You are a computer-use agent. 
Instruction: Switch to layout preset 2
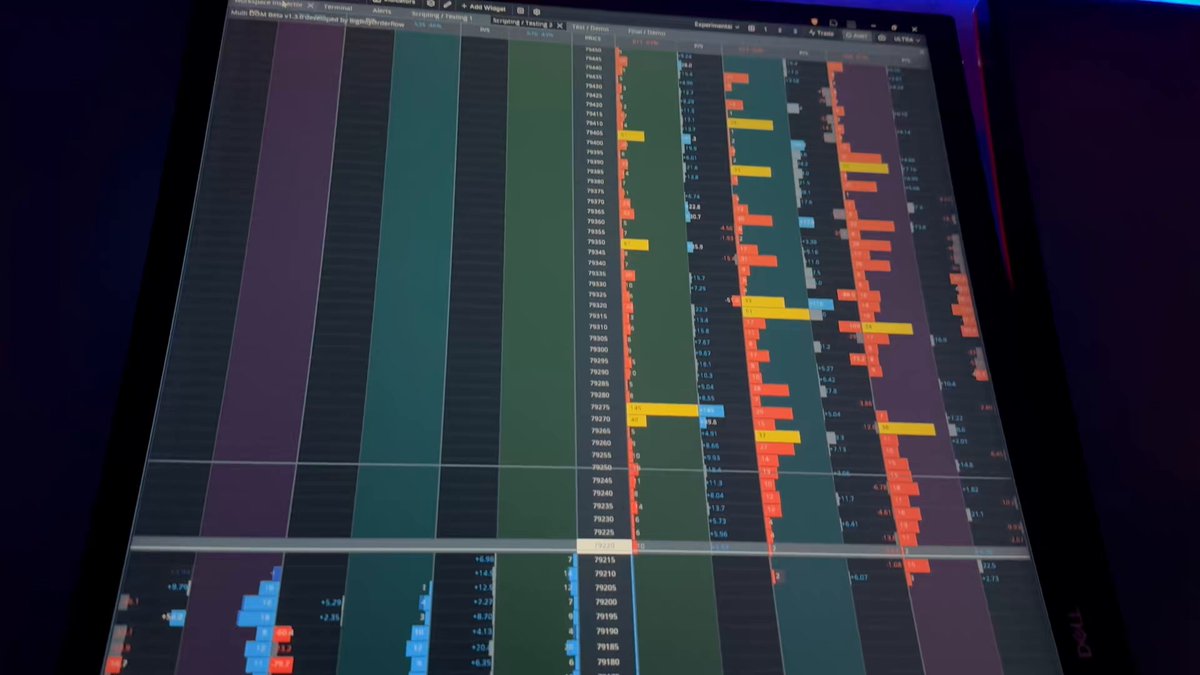pos(780,30)
